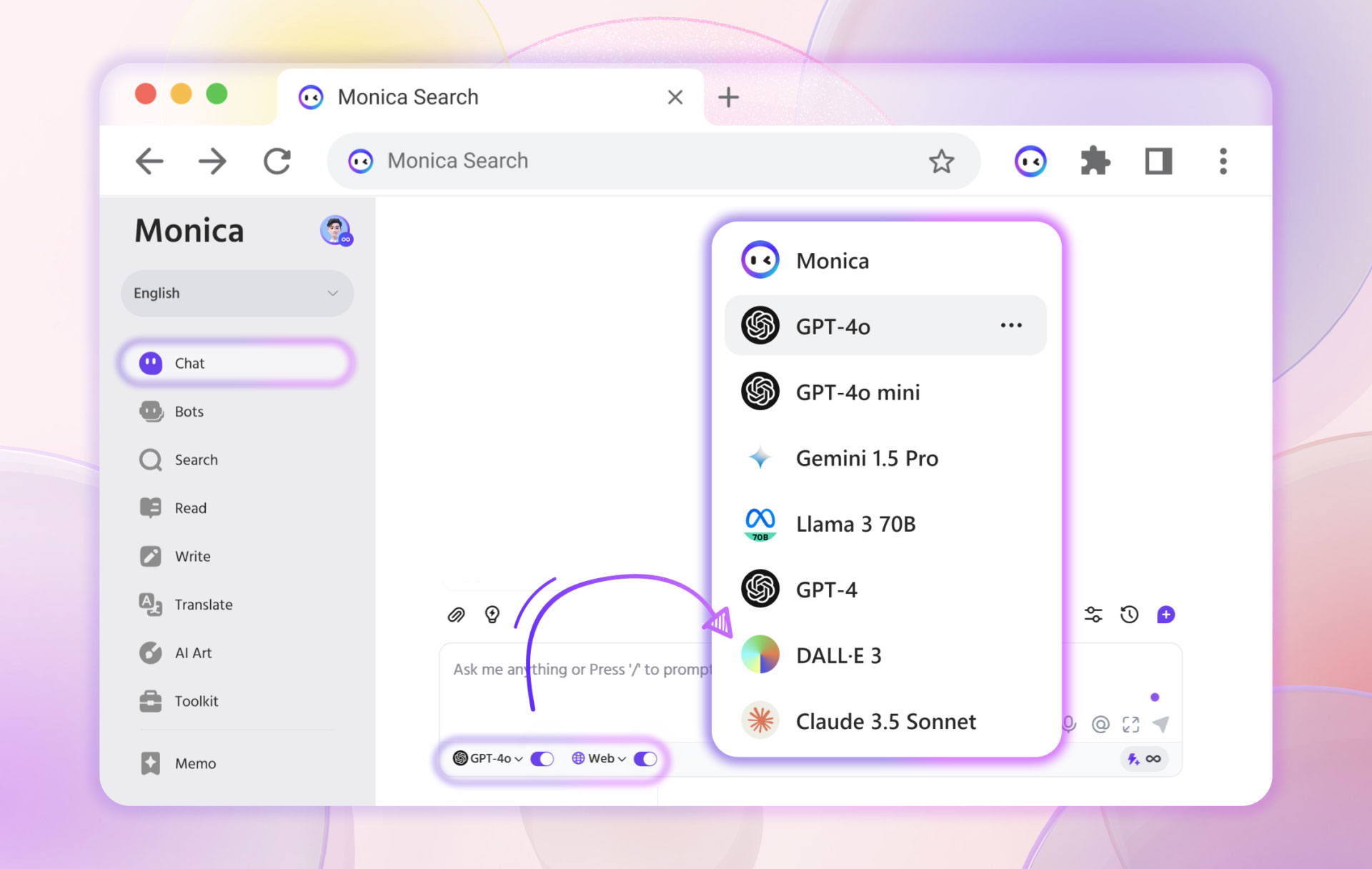Viewport: 1372px width, 869px height.
Task: Select Claude 3.5 Sonnet from model list
Action: pos(885,722)
